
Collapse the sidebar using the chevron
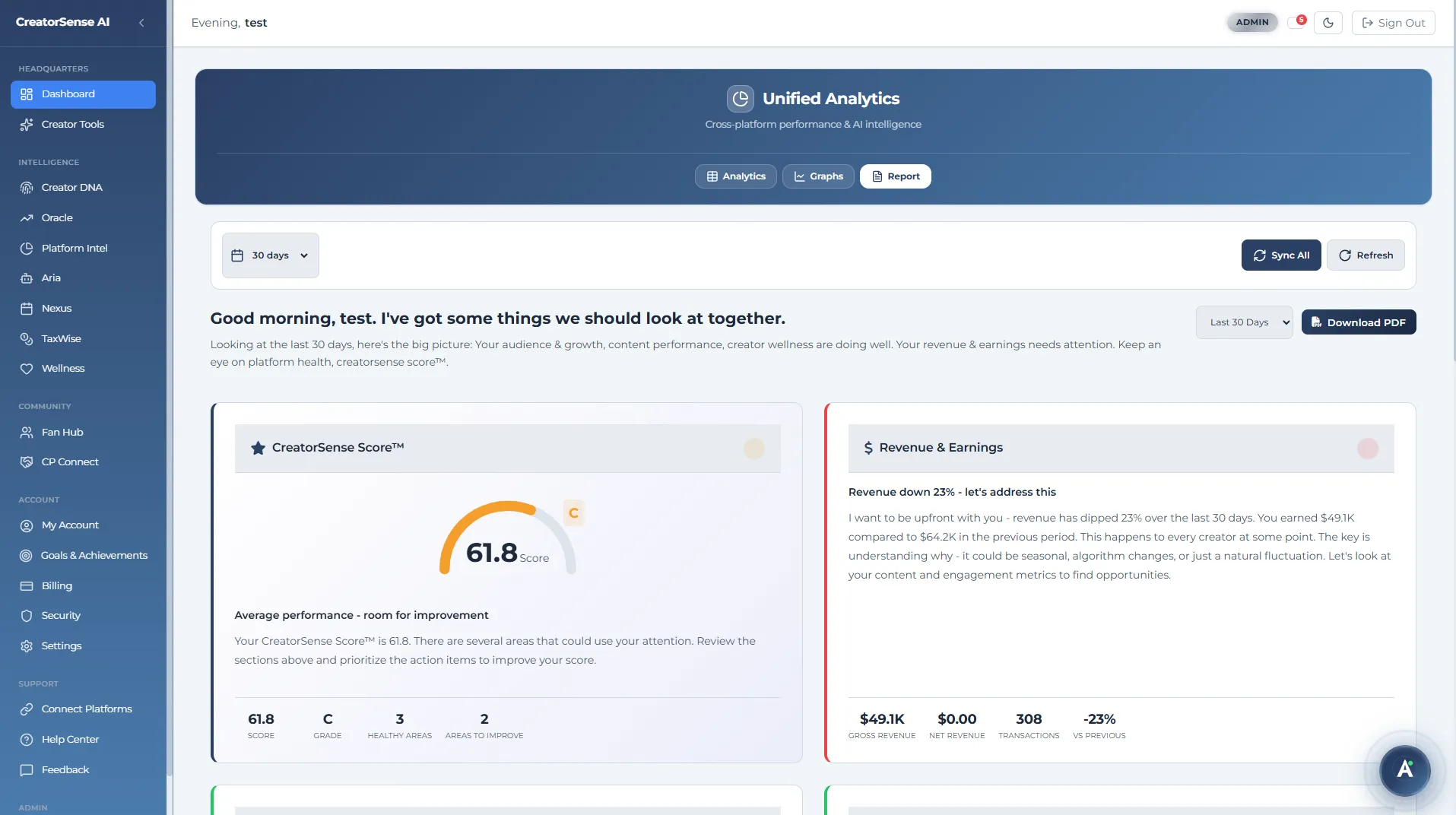tap(141, 22)
